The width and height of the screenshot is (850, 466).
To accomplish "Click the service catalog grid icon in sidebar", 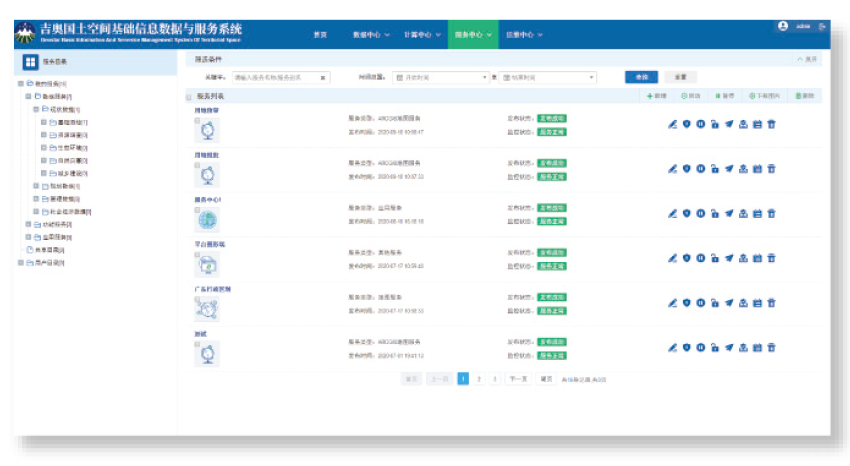I will (30, 62).
